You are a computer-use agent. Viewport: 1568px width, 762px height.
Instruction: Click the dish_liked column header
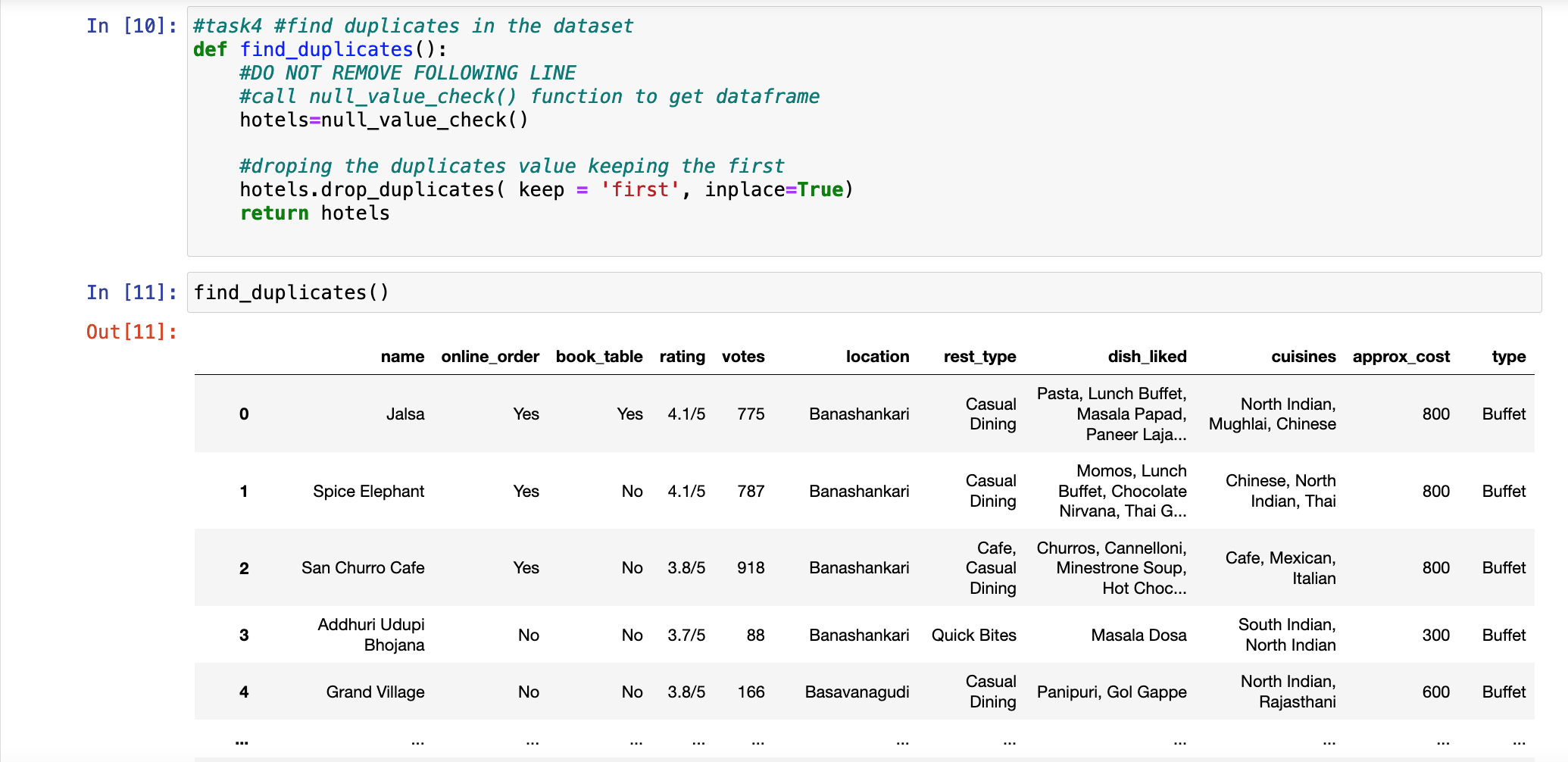coord(1146,356)
